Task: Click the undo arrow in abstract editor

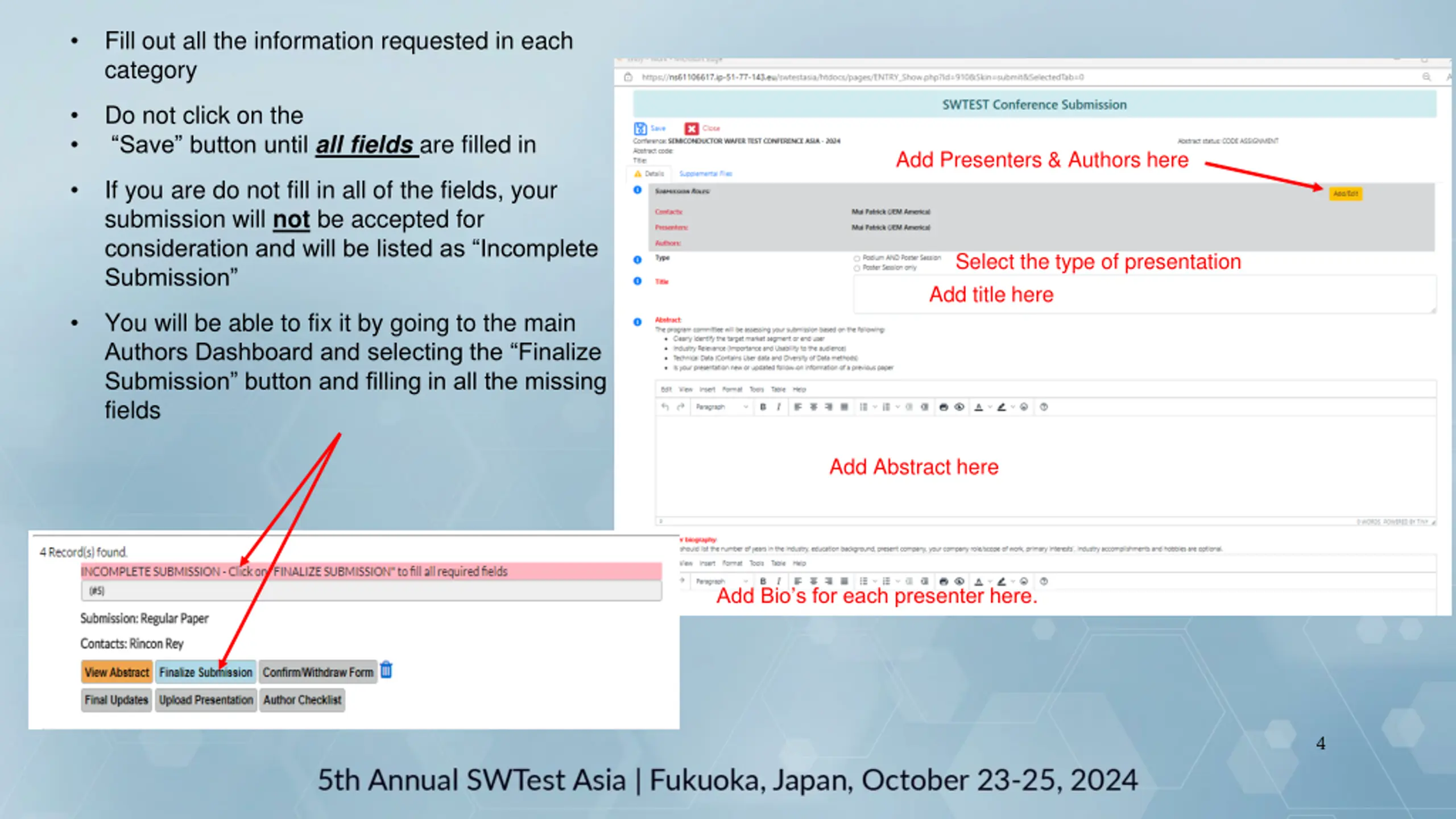Action: click(665, 407)
